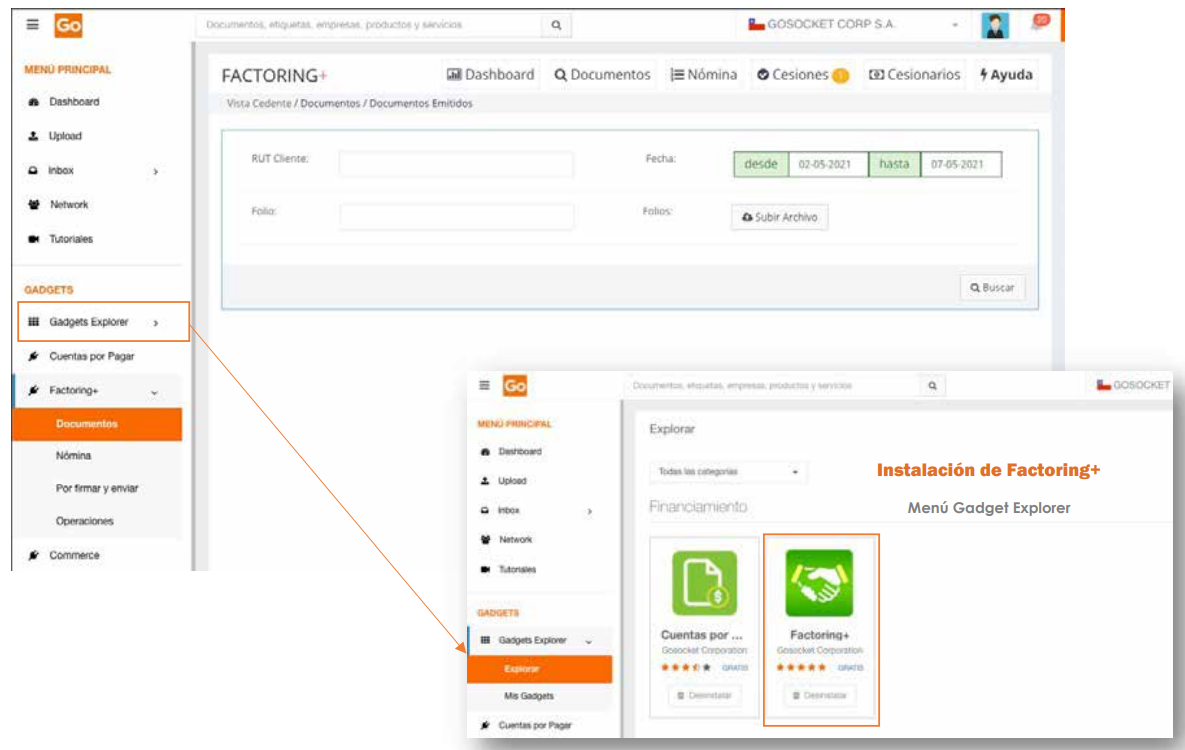Open GOSOCKET CORP S.A. company dropdown
Viewport: 1185px width, 750px height.
[x=853, y=24]
